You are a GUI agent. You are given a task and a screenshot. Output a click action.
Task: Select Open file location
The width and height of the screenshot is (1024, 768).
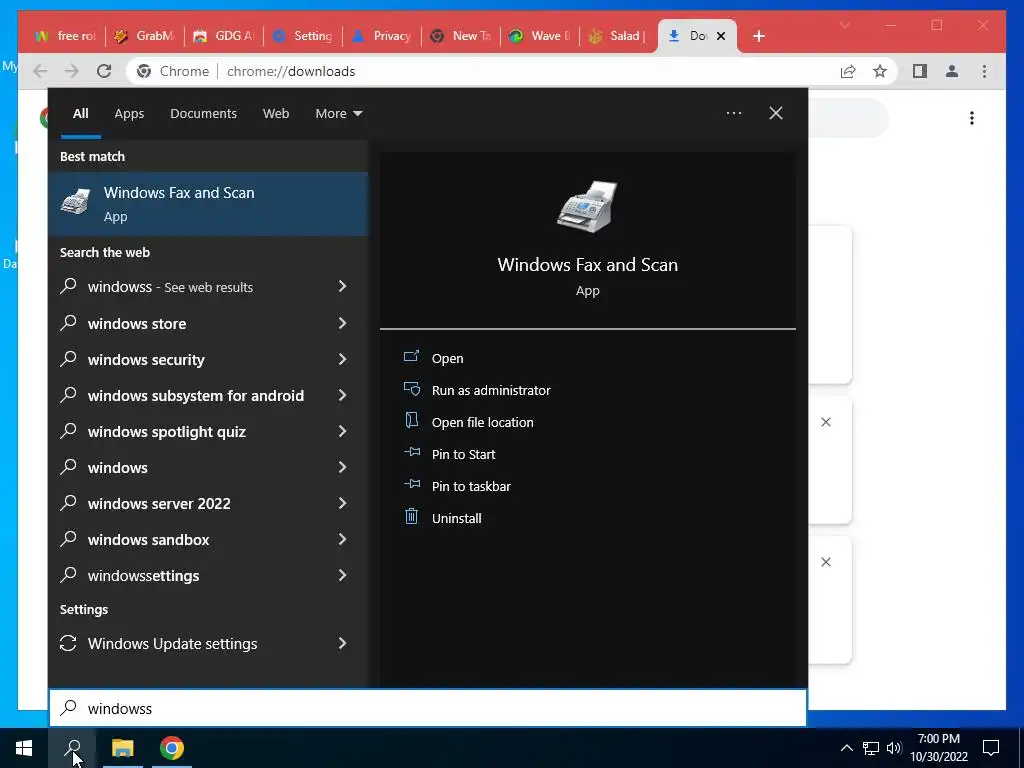(483, 423)
